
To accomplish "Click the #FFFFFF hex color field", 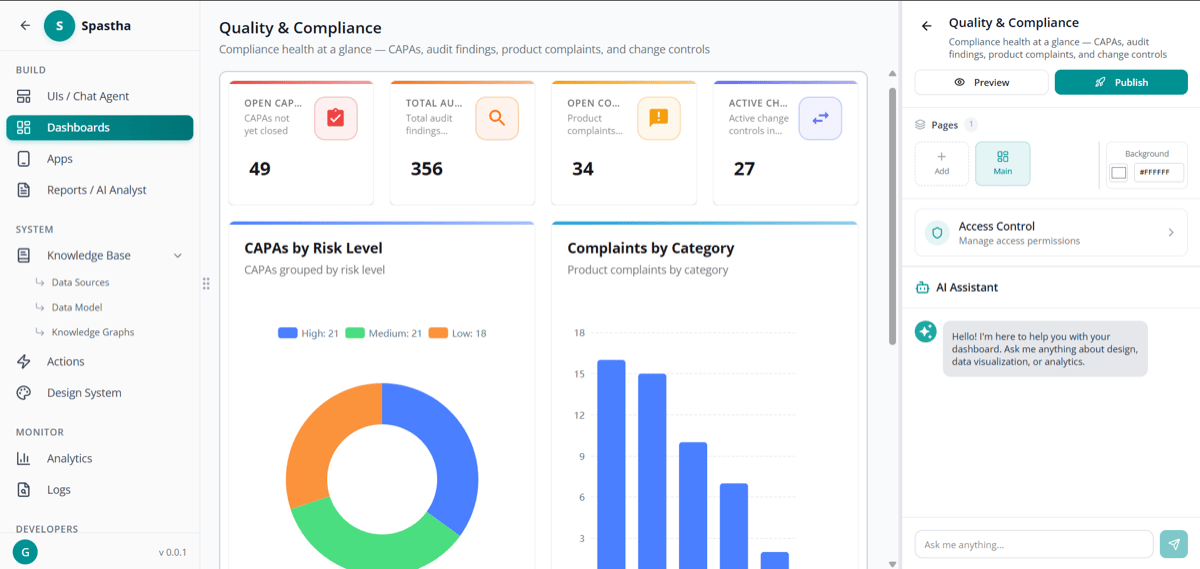I will pos(1158,173).
